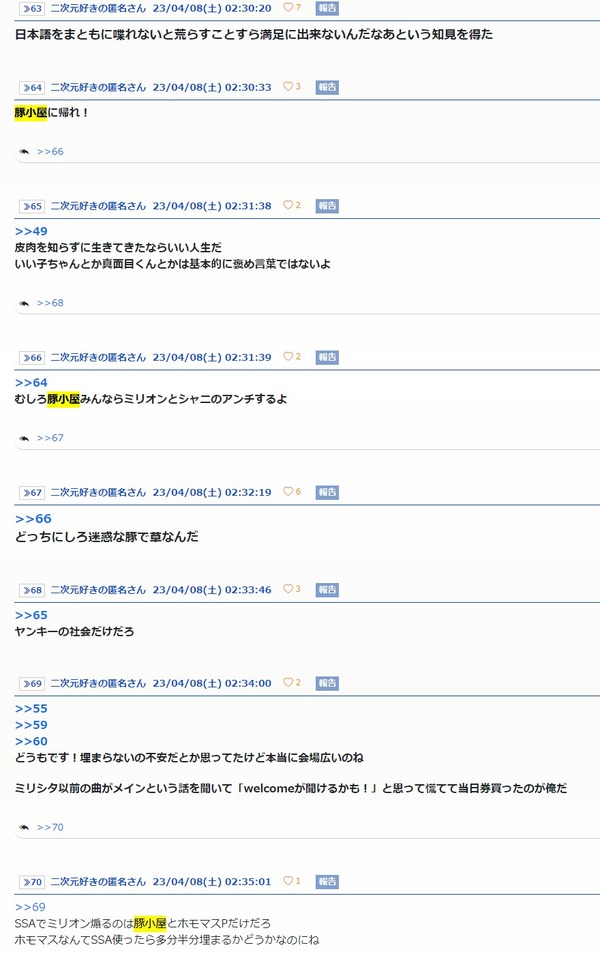
Task: Click the highlighted 豚小屋 in post 70
Action: (150, 924)
